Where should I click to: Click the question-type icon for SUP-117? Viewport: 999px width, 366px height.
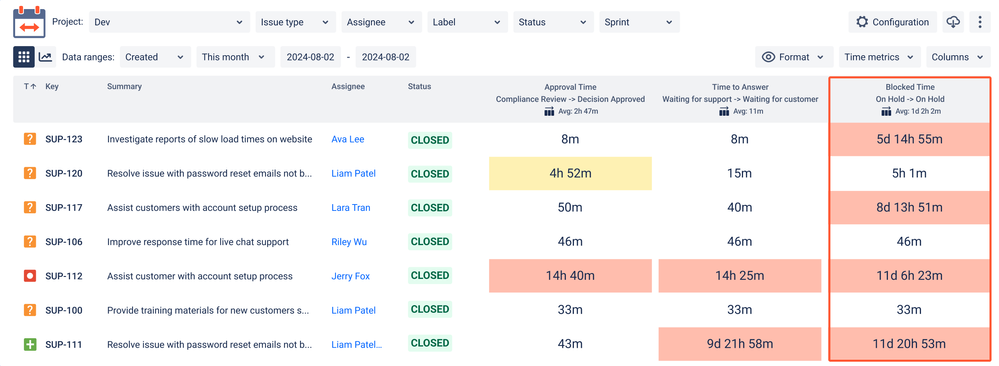pos(29,207)
